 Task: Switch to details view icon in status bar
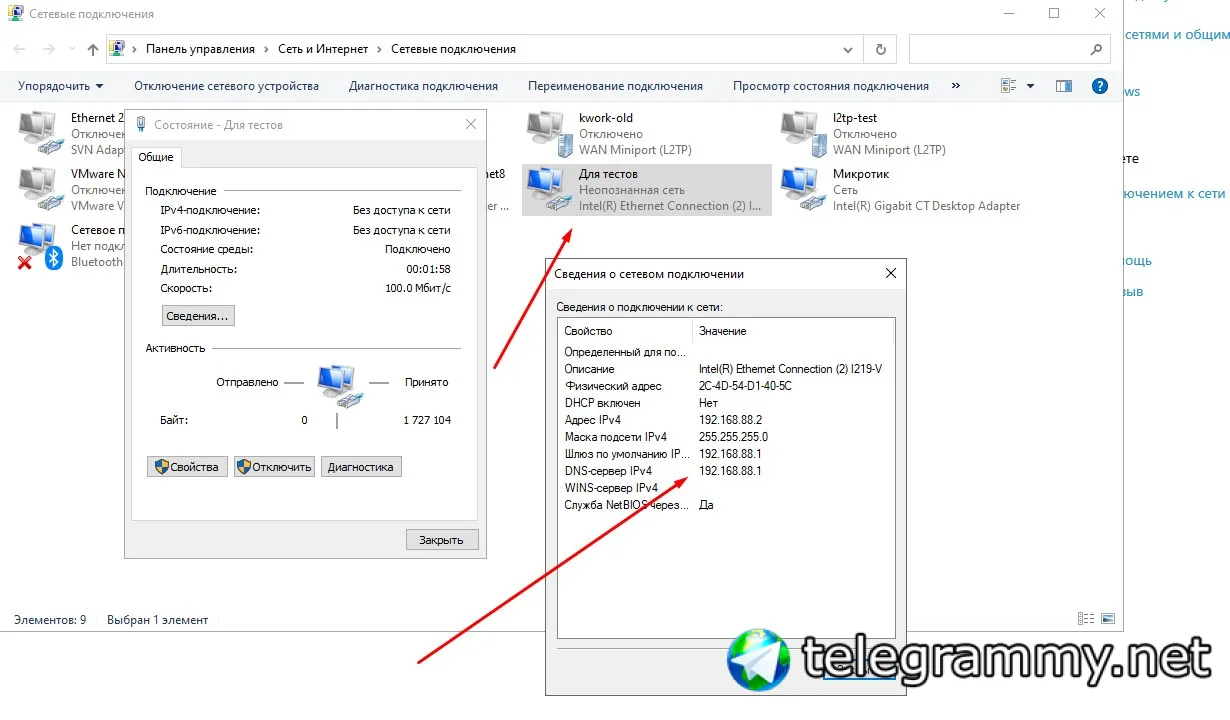(1085, 620)
